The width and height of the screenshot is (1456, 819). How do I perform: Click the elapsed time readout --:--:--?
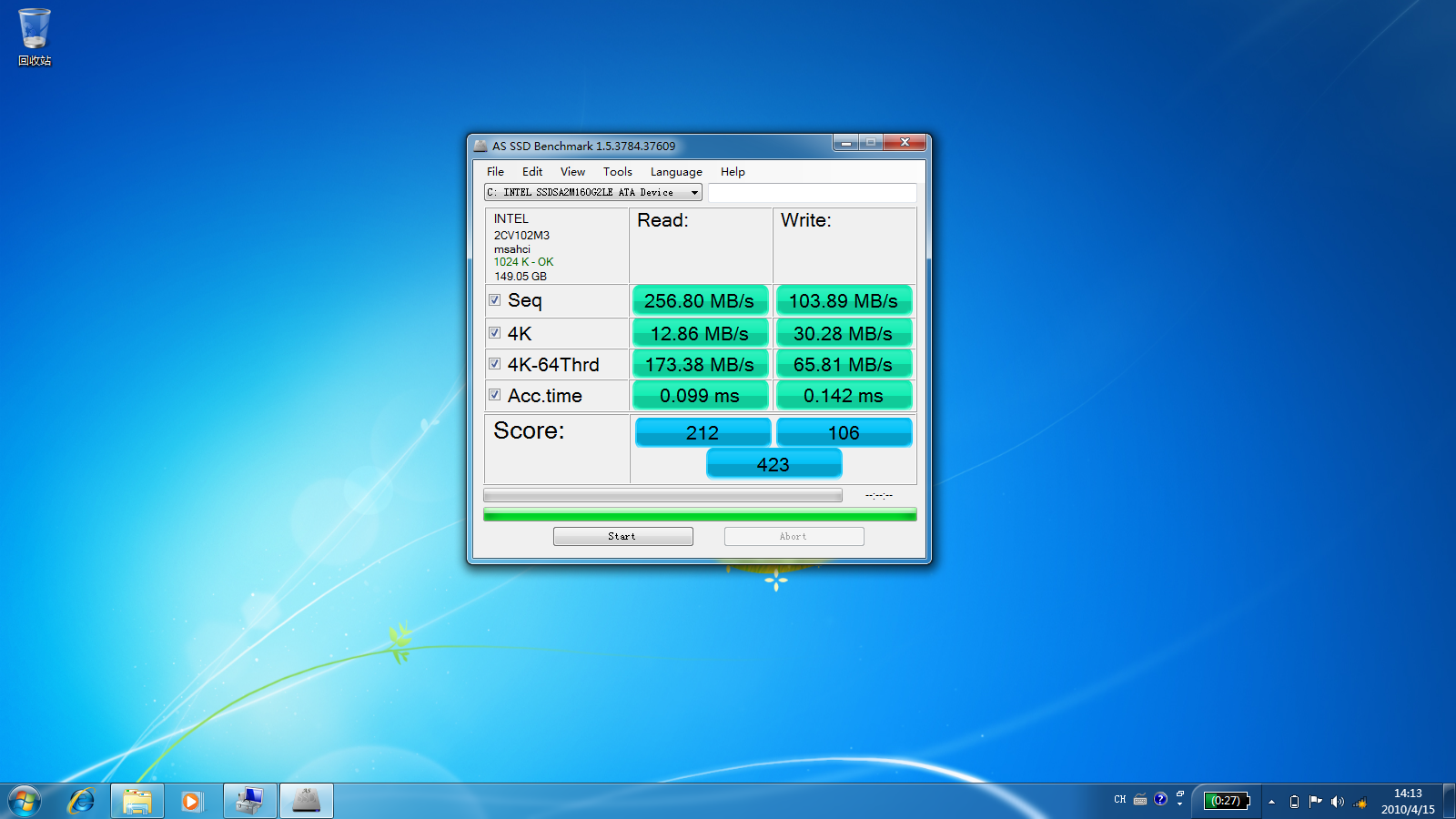(878, 495)
